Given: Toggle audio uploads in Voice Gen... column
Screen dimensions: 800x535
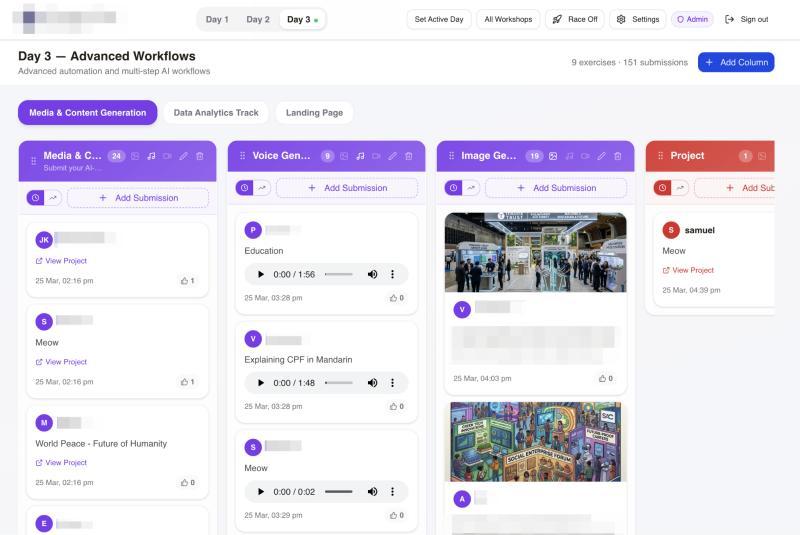Looking at the screenshot, I should coord(360,156).
